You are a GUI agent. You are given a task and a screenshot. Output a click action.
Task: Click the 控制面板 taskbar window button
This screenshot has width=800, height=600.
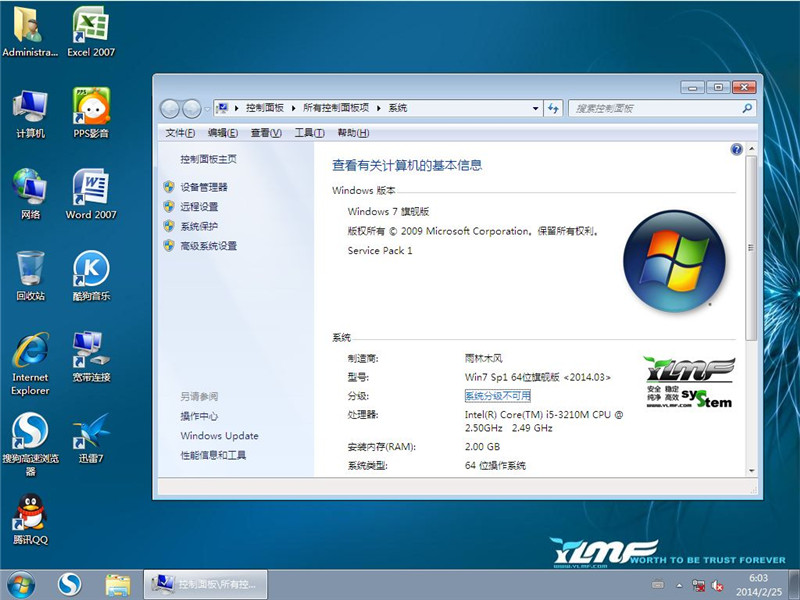205,585
